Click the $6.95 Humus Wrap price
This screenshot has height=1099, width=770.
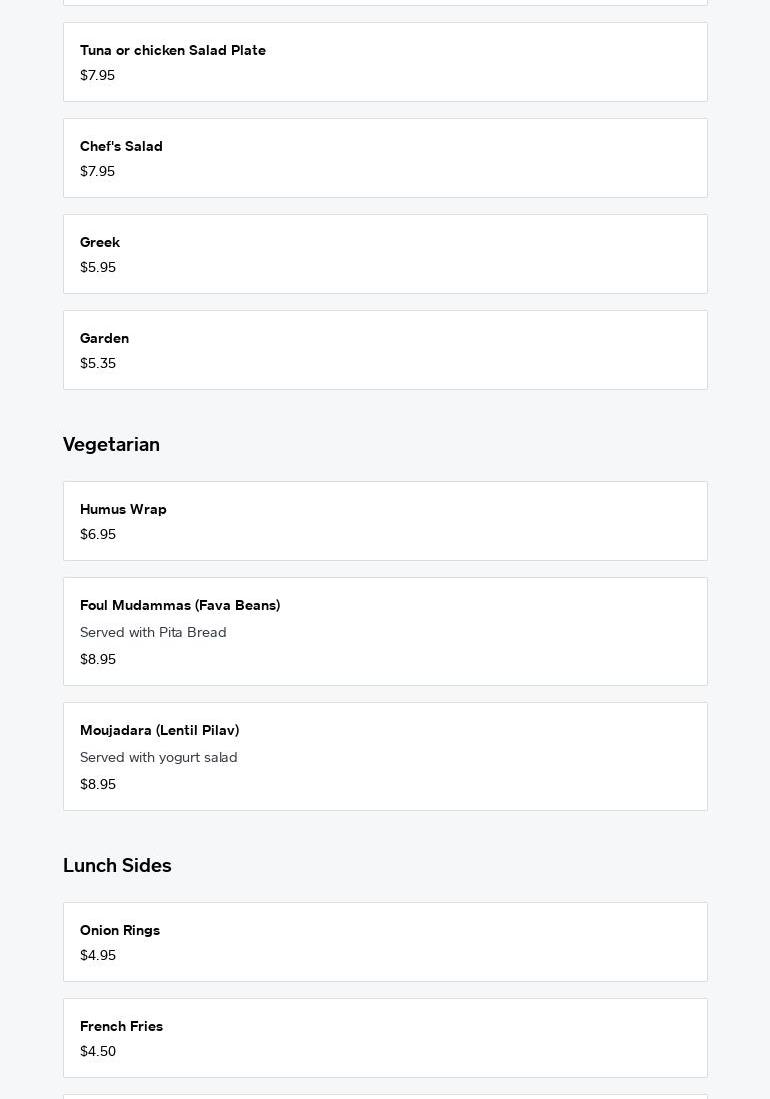[98, 535]
